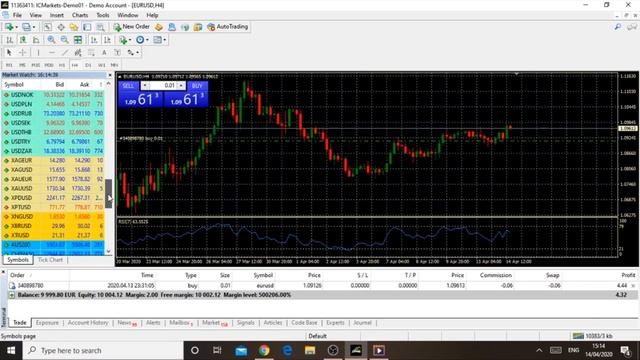
Task: Expand the Templates dropdown arrow
Action: [x=165, y=40]
